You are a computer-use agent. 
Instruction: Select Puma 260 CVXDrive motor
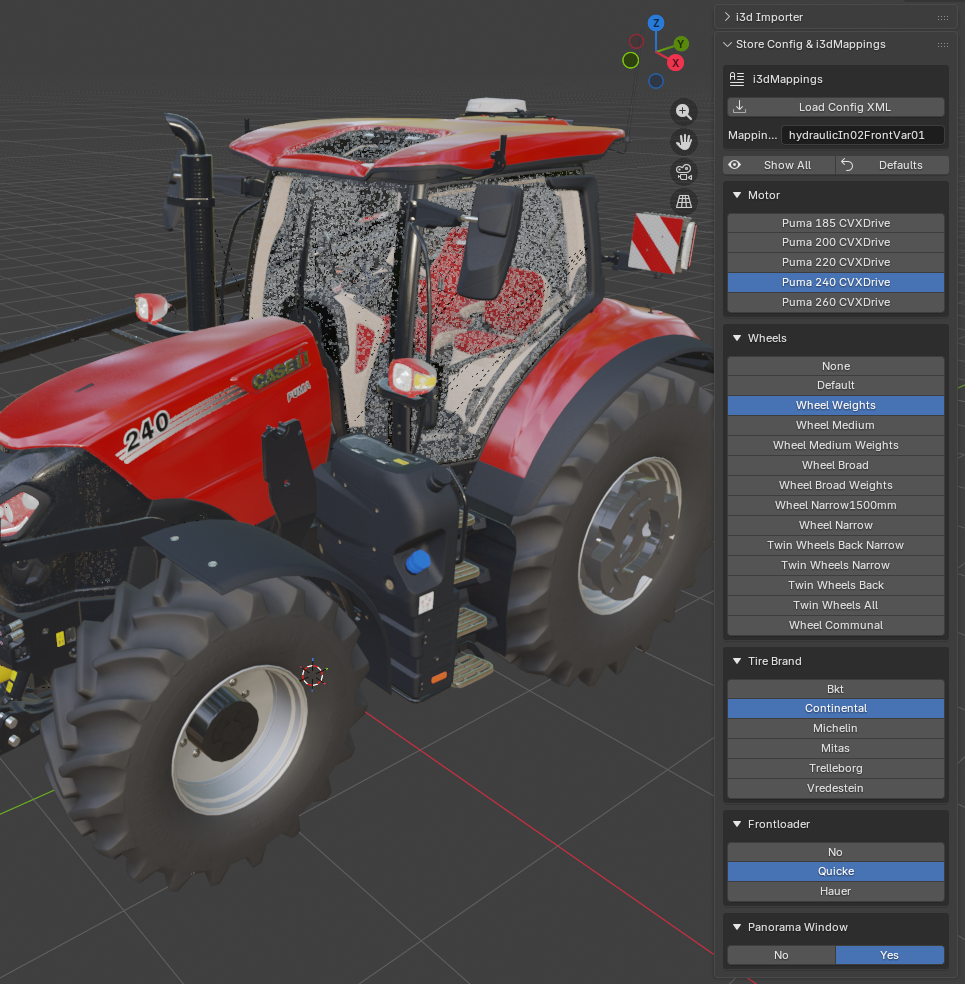pos(836,302)
